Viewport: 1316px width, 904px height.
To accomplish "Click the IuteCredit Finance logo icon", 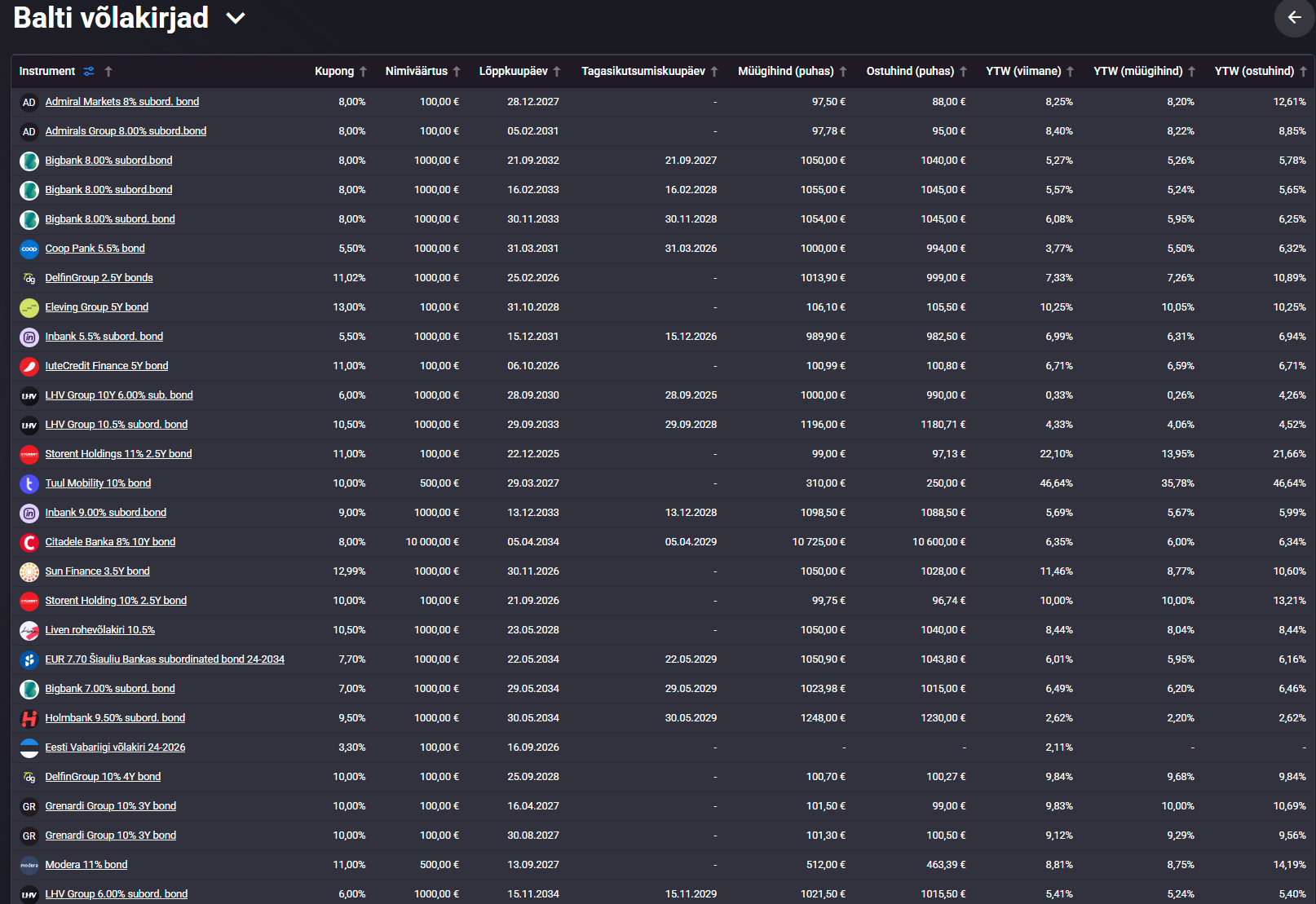I will (29, 367).
